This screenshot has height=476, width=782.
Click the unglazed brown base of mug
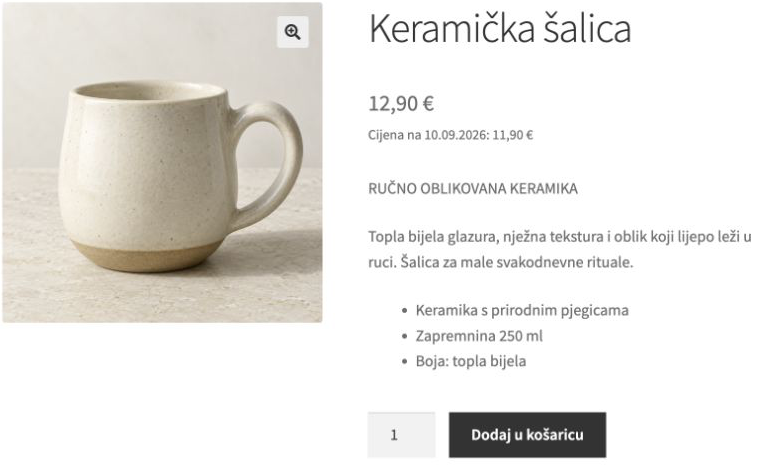pos(148,255)
